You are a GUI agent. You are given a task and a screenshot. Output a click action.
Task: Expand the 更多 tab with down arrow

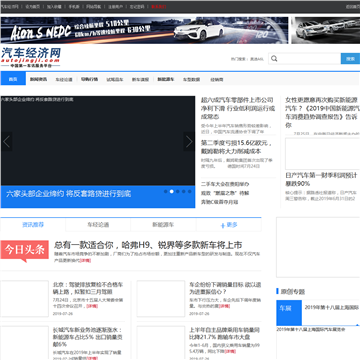coord(229,225)
